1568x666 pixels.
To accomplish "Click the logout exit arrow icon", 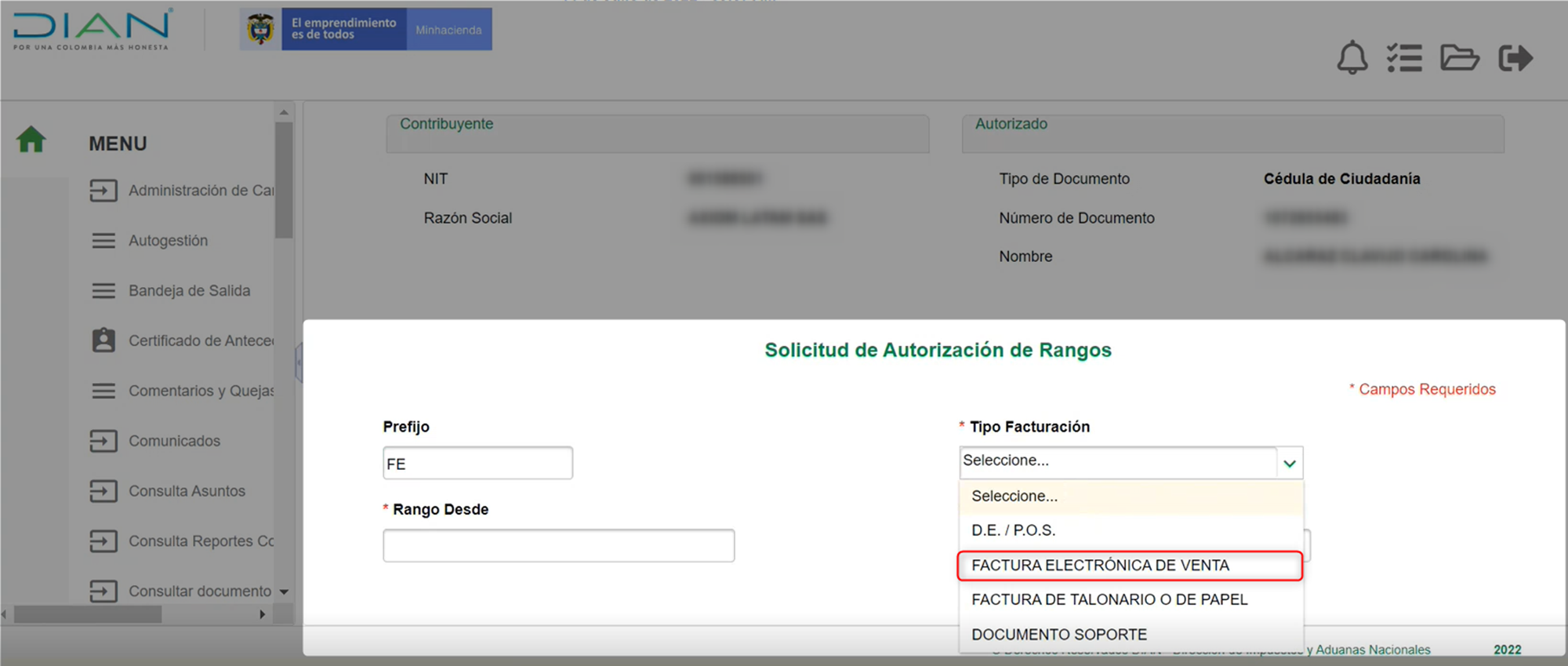I will (x=1515, y=58).
